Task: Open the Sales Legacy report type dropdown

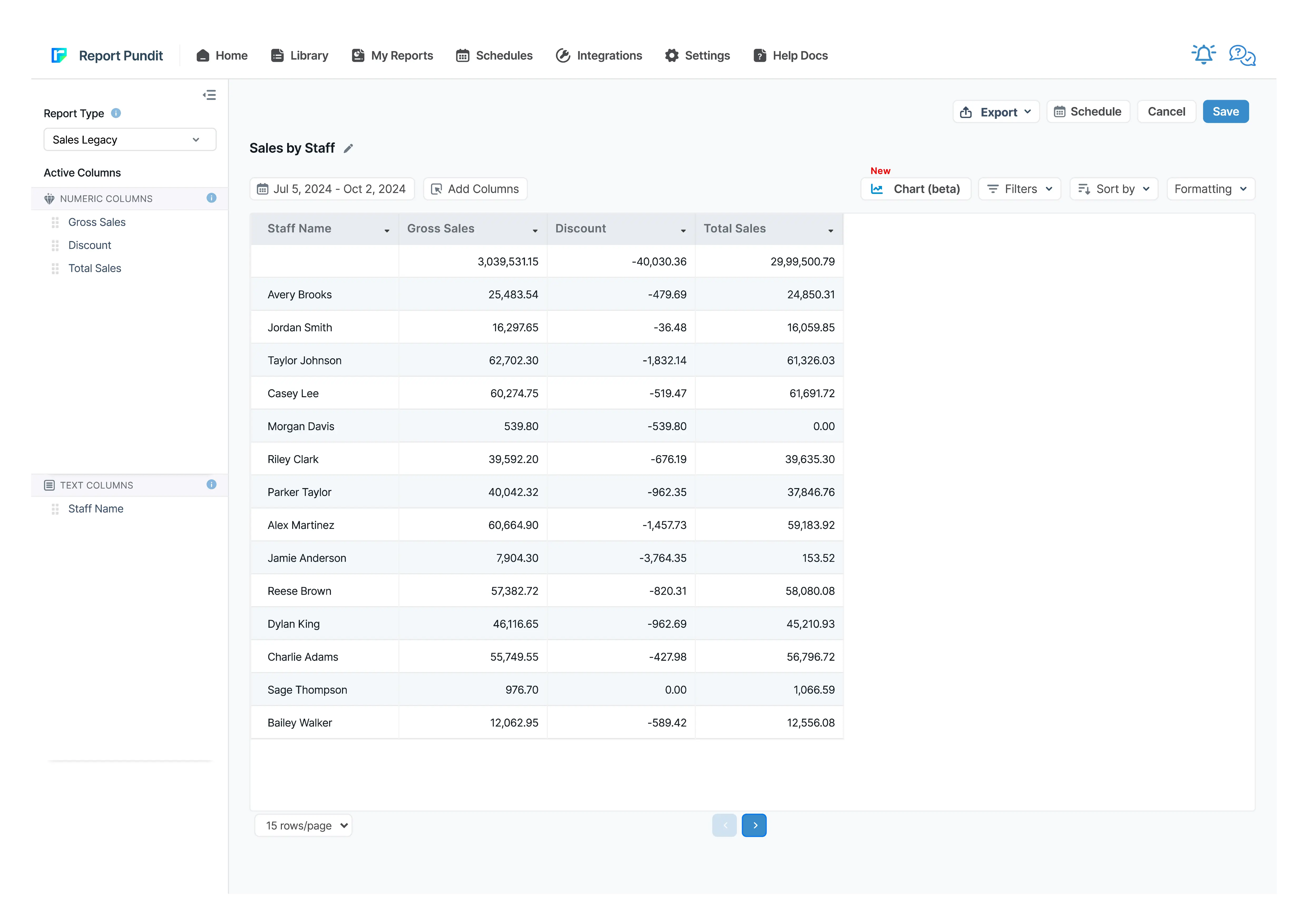Action: pyautogui.click(x=130, y=140)
